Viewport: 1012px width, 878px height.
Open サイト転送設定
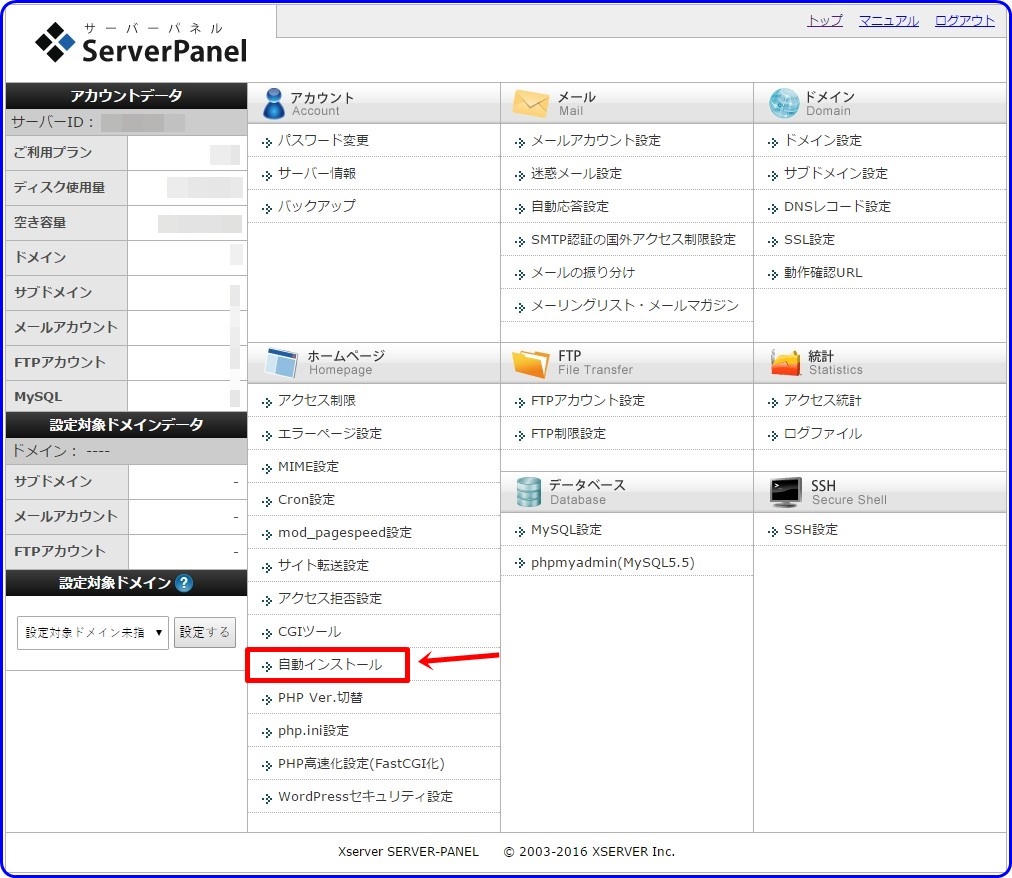pos(323,565)
